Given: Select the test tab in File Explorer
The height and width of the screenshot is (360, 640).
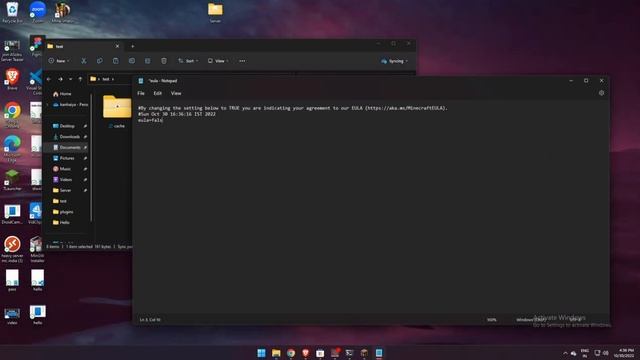Looking at the screenshot, I should click(84, 47).
